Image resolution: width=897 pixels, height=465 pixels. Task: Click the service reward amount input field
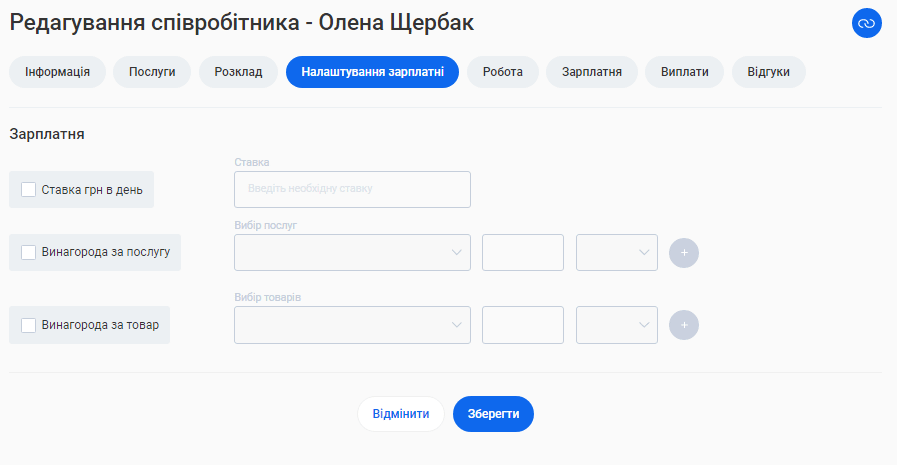coord(523,253)
